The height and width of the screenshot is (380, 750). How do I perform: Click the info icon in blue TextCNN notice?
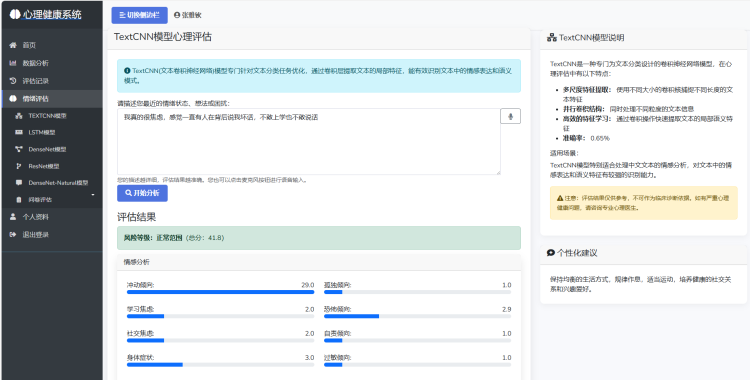click(127, 70)
